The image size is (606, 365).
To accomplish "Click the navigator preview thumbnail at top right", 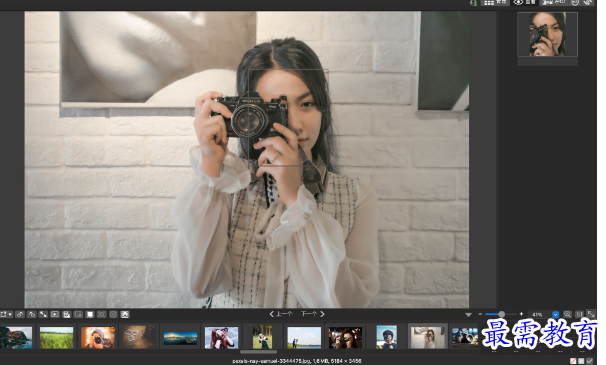I will pyautogui.click(x=547, y=34).
